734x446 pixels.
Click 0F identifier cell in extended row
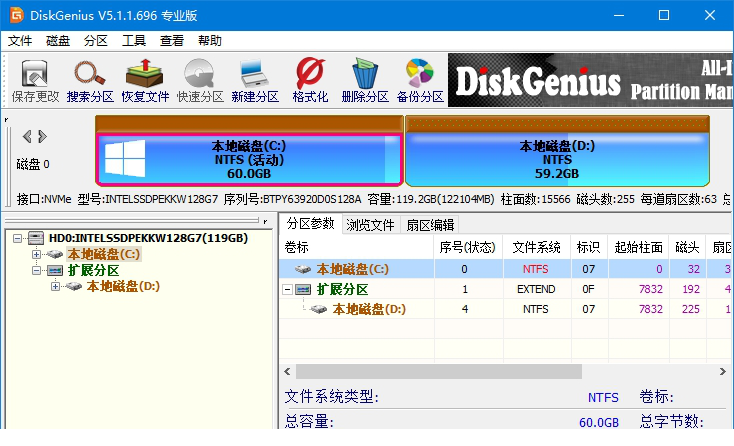pos(588,289)
